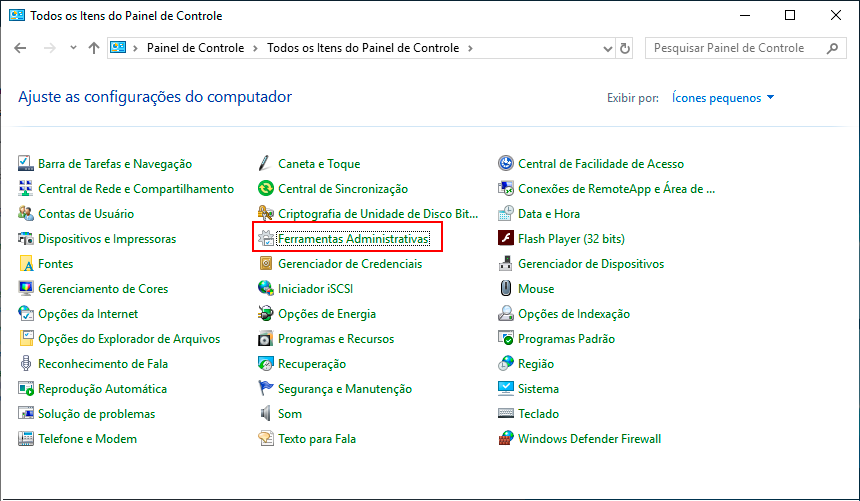860x501 pixels.
Task: Click the search magnifier icon
Action: coord(833,48)
